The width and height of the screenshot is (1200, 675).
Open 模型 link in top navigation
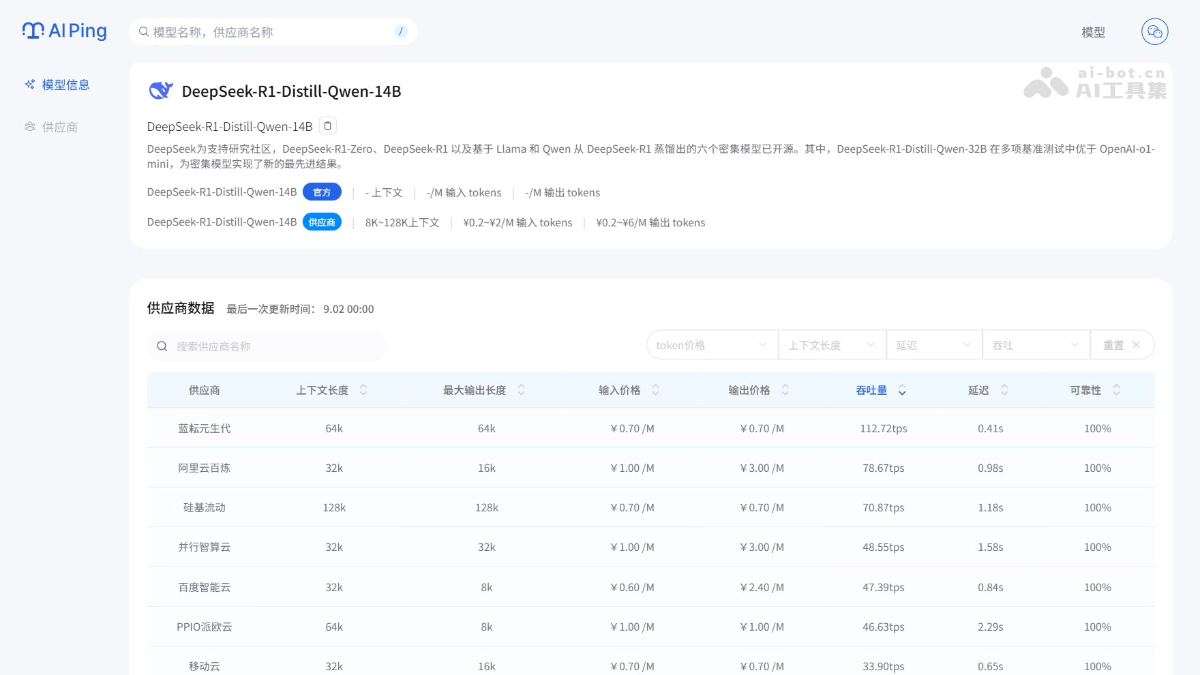click(x=1093, y=32)
